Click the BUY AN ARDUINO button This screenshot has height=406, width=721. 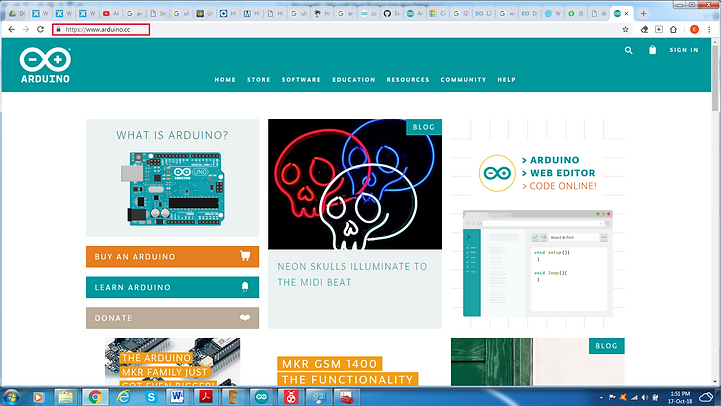point(172,257)
